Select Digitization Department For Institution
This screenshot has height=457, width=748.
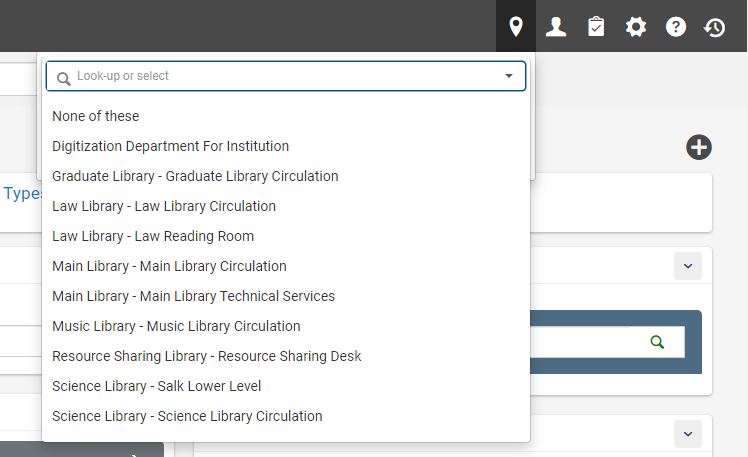(x=170, y=146)
